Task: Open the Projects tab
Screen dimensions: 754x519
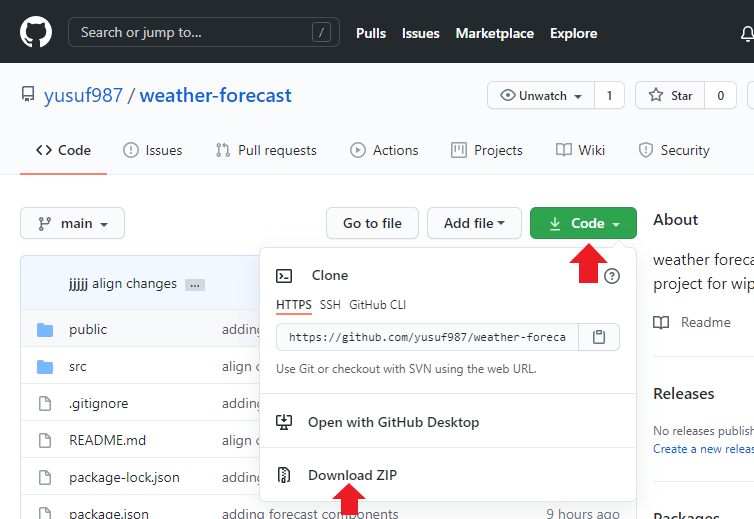Action: pos(487,151)
